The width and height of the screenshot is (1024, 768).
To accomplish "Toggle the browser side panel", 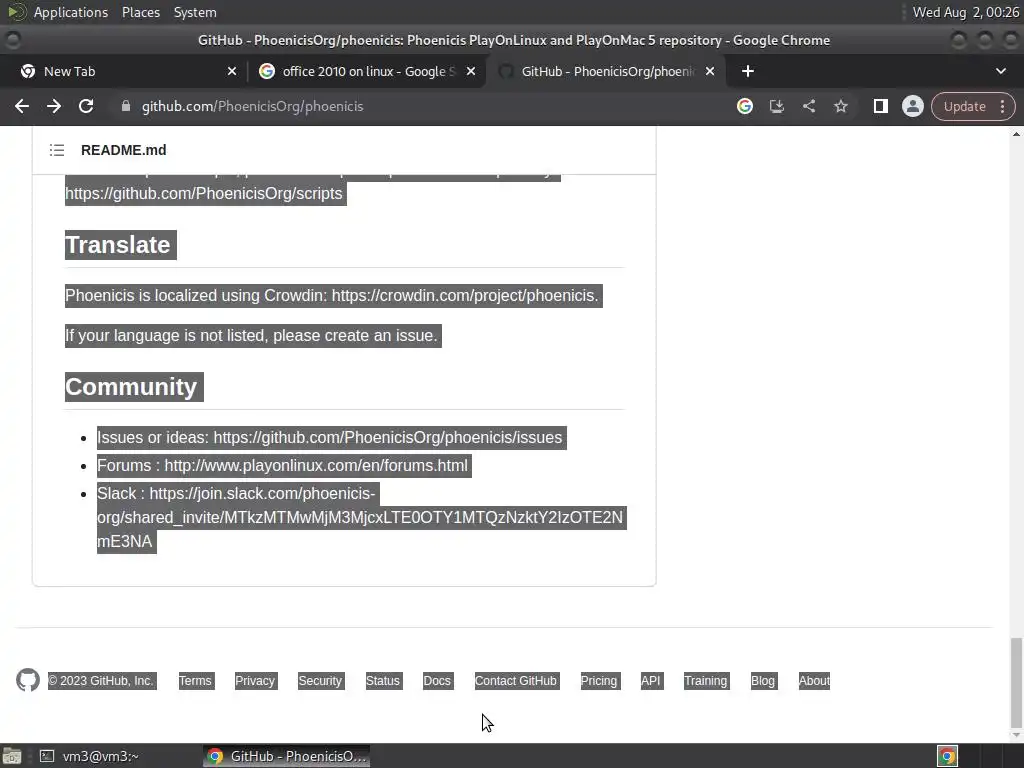I will pos(880,106).
